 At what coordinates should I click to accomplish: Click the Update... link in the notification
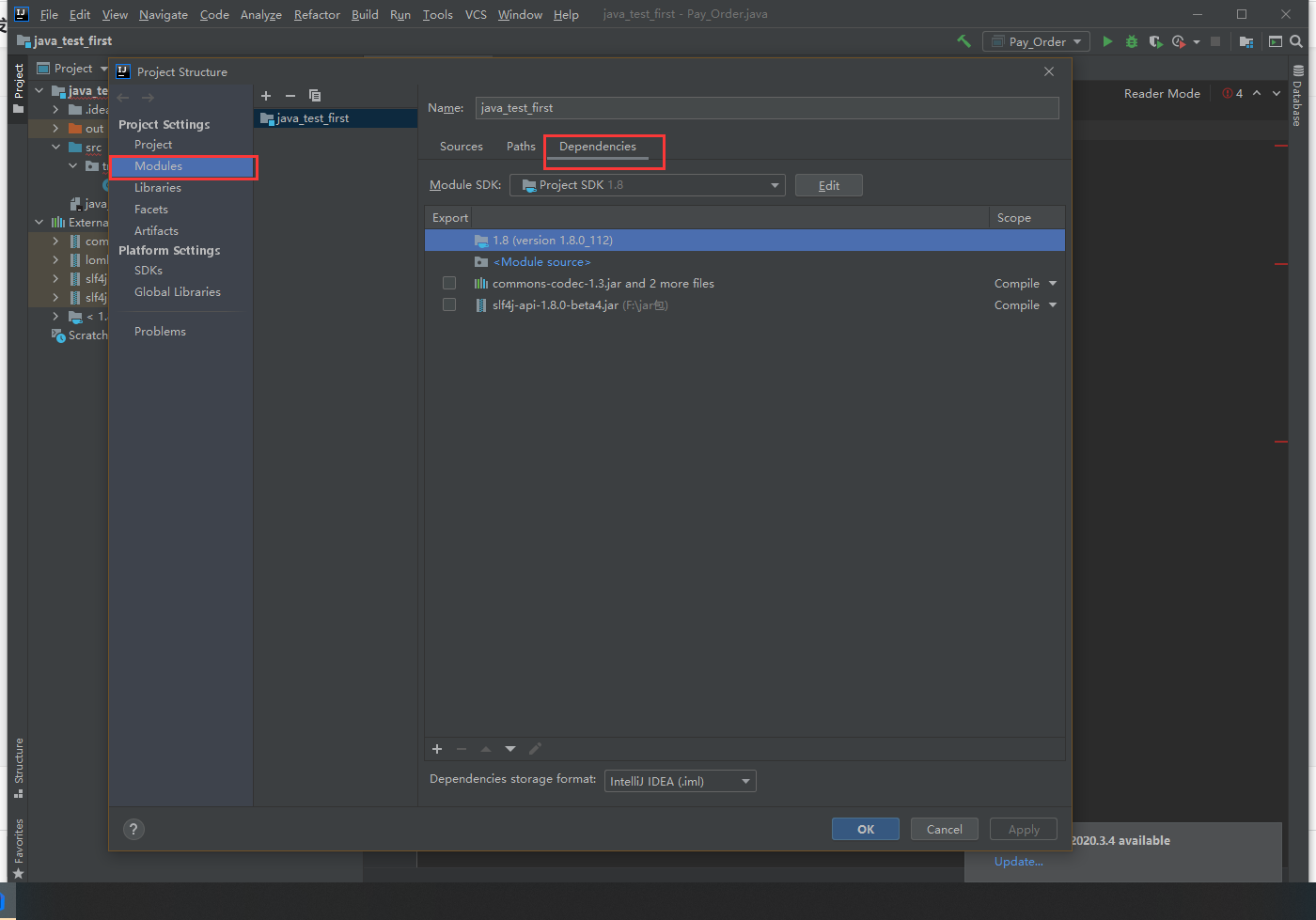click(x=1019, y=862)
